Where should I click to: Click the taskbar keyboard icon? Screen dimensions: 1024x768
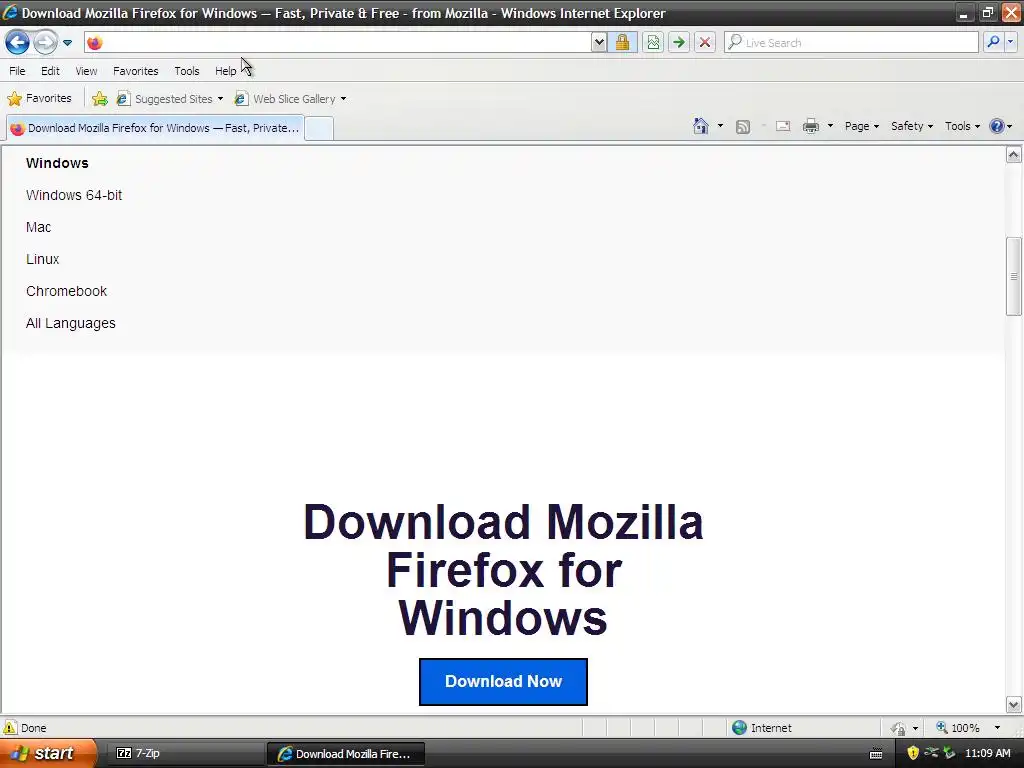(876, 754)
